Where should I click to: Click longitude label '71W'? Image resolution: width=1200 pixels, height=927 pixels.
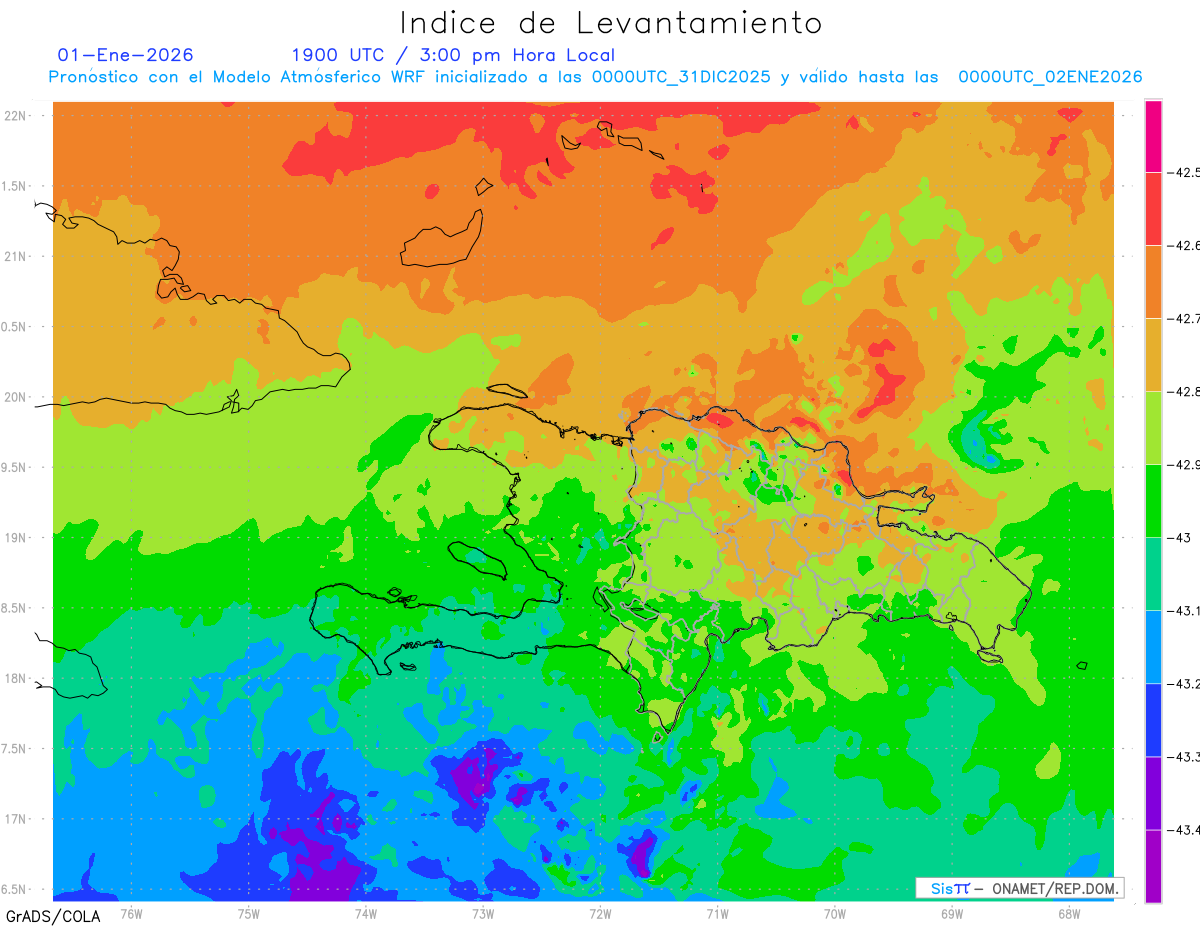[x=717, y=912]
